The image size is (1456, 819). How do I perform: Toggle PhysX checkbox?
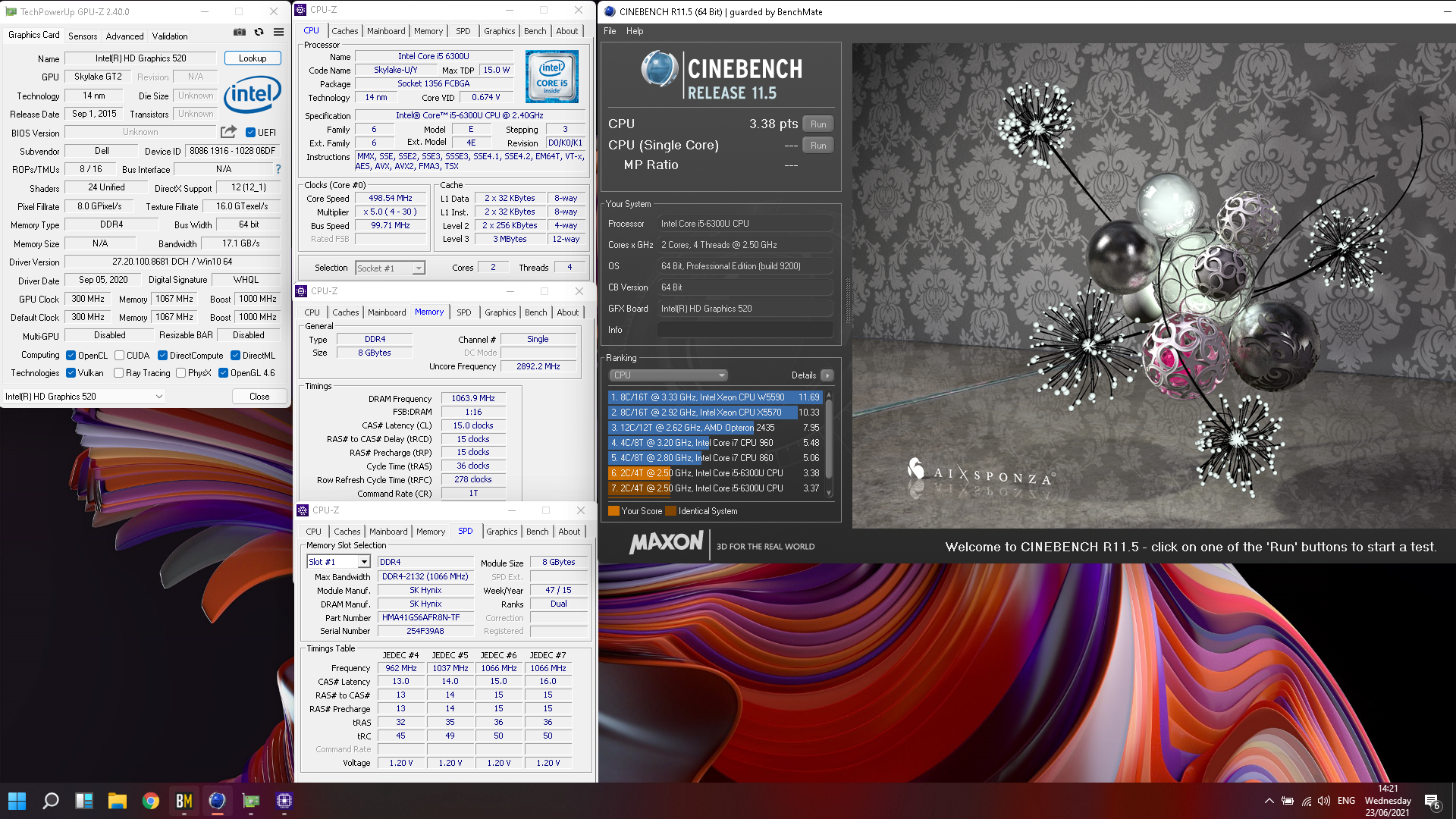coord(180,373)
